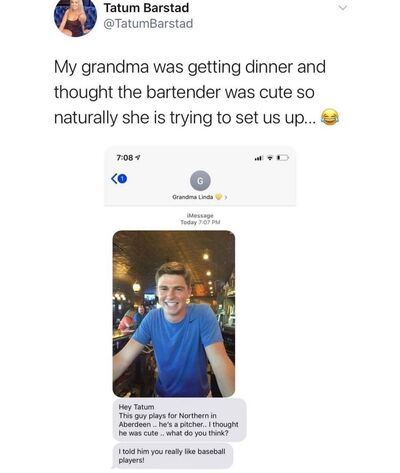Screen dimensions: 400x473
Task: Open Grandma Linda's contact avatar circle
Action: (200, 181)
